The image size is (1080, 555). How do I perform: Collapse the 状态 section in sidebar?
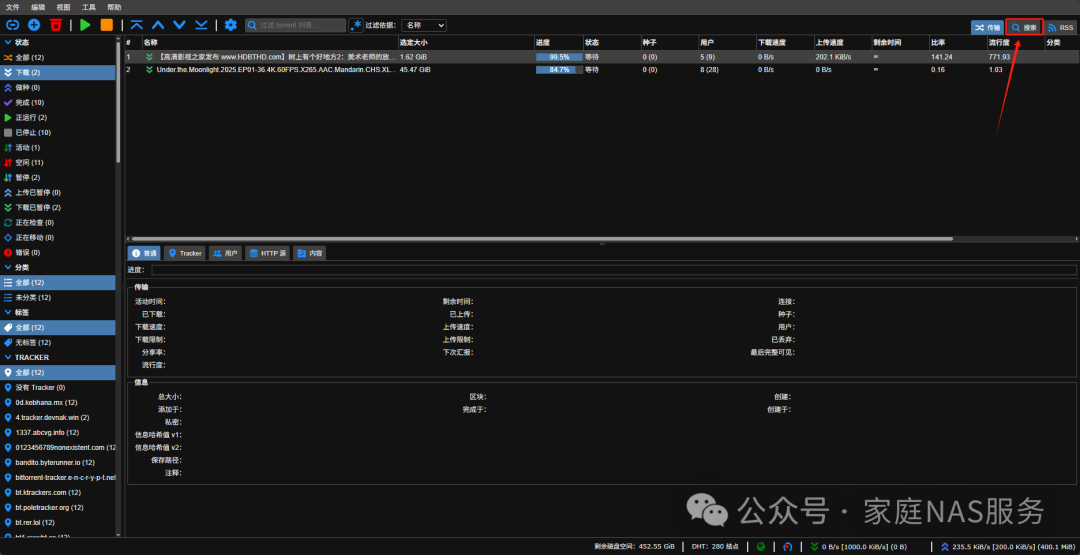coord(8,42)
